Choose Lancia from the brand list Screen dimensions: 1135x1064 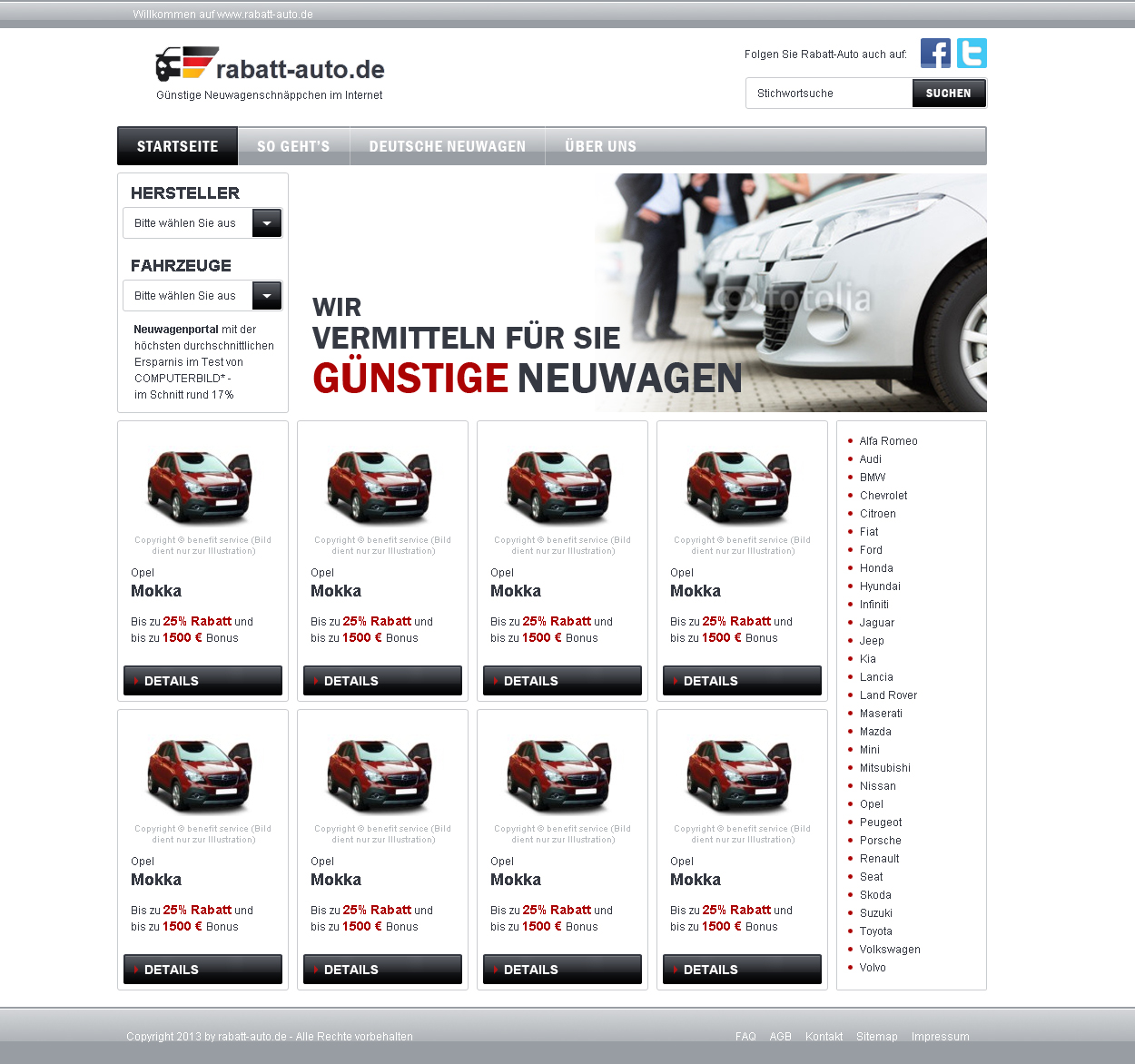(x=876, y=677)
